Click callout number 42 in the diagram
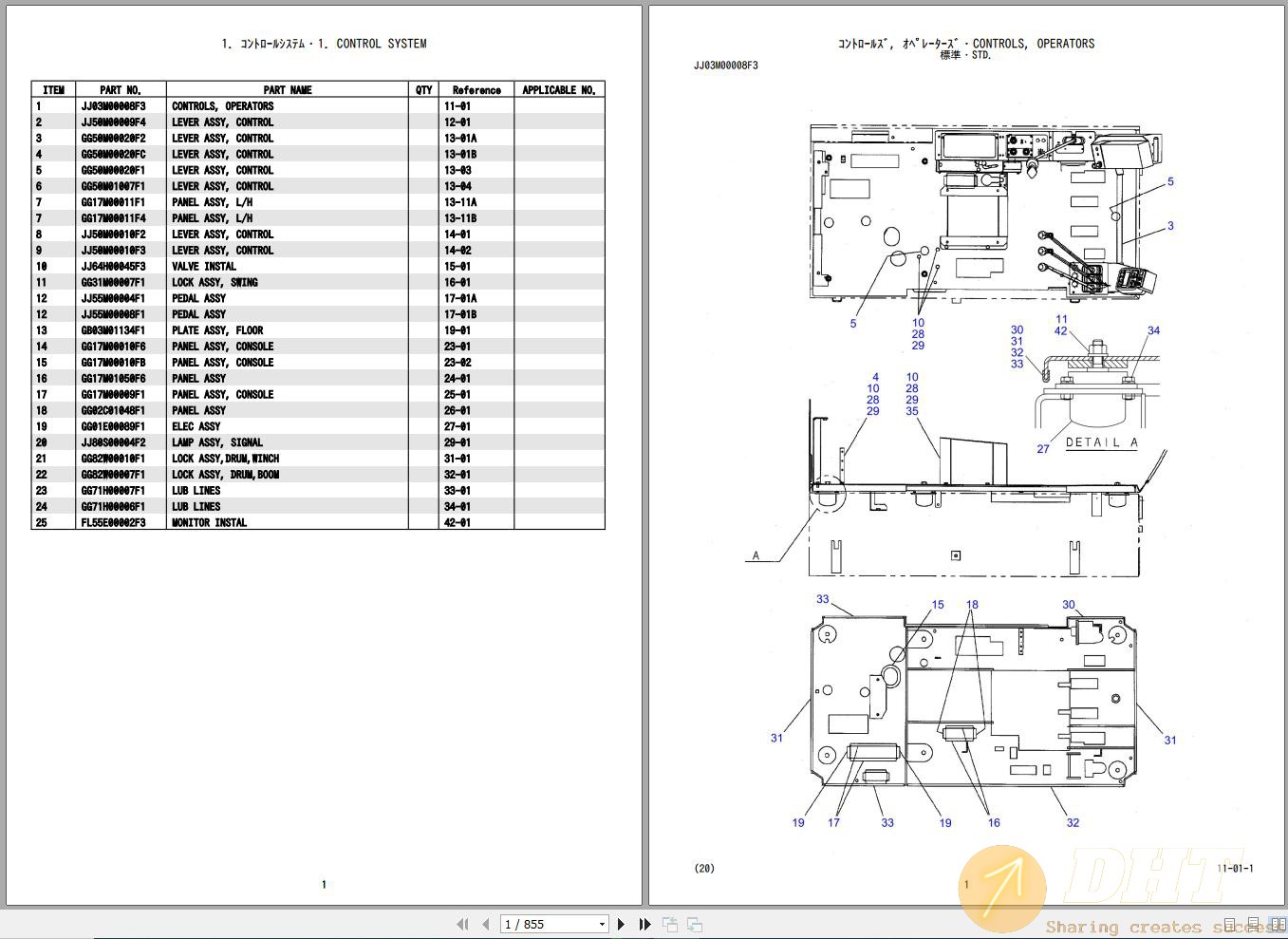The height and width of the screenshot is (939, 1288). (1060, 331)
